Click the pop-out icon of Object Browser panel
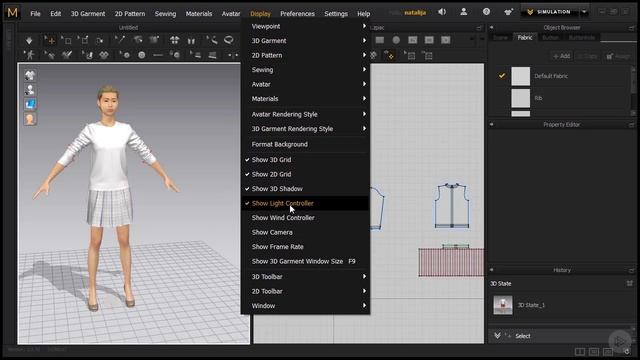The height and width of the screenshot is (360, 640). tap(631, 28)
